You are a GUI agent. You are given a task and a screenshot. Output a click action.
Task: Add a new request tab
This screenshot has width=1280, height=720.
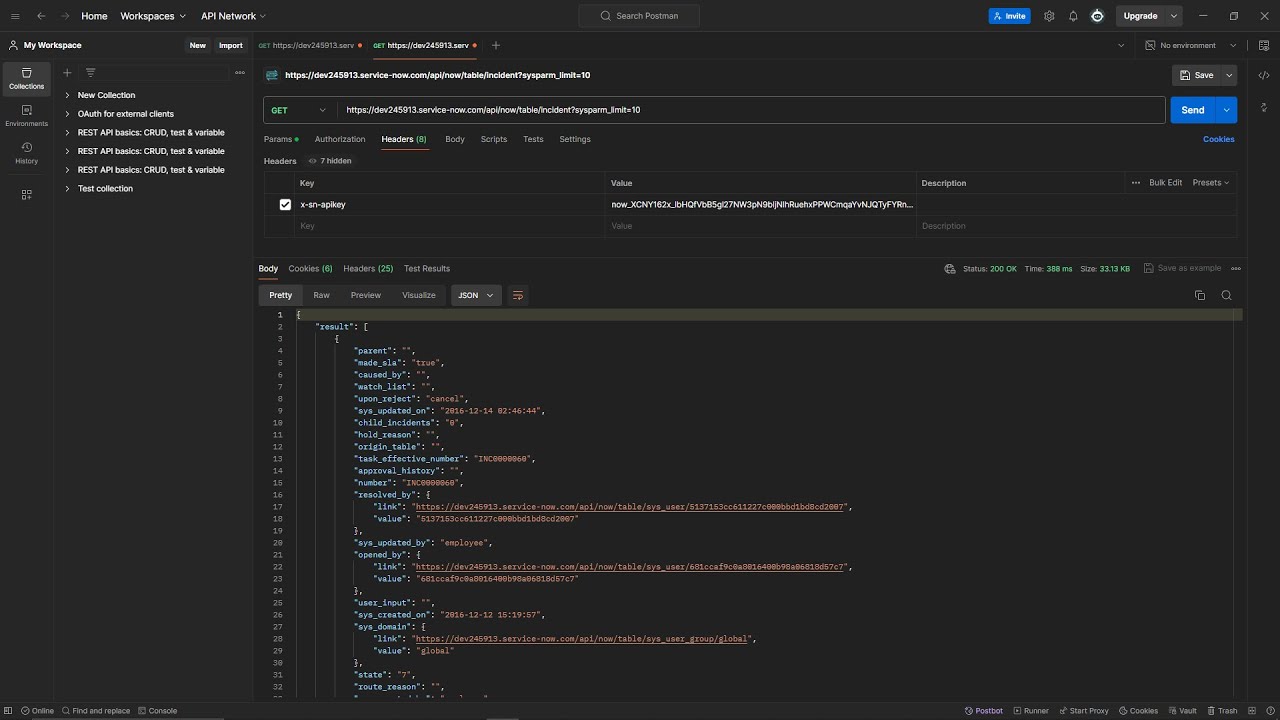[x=495, y=45]
